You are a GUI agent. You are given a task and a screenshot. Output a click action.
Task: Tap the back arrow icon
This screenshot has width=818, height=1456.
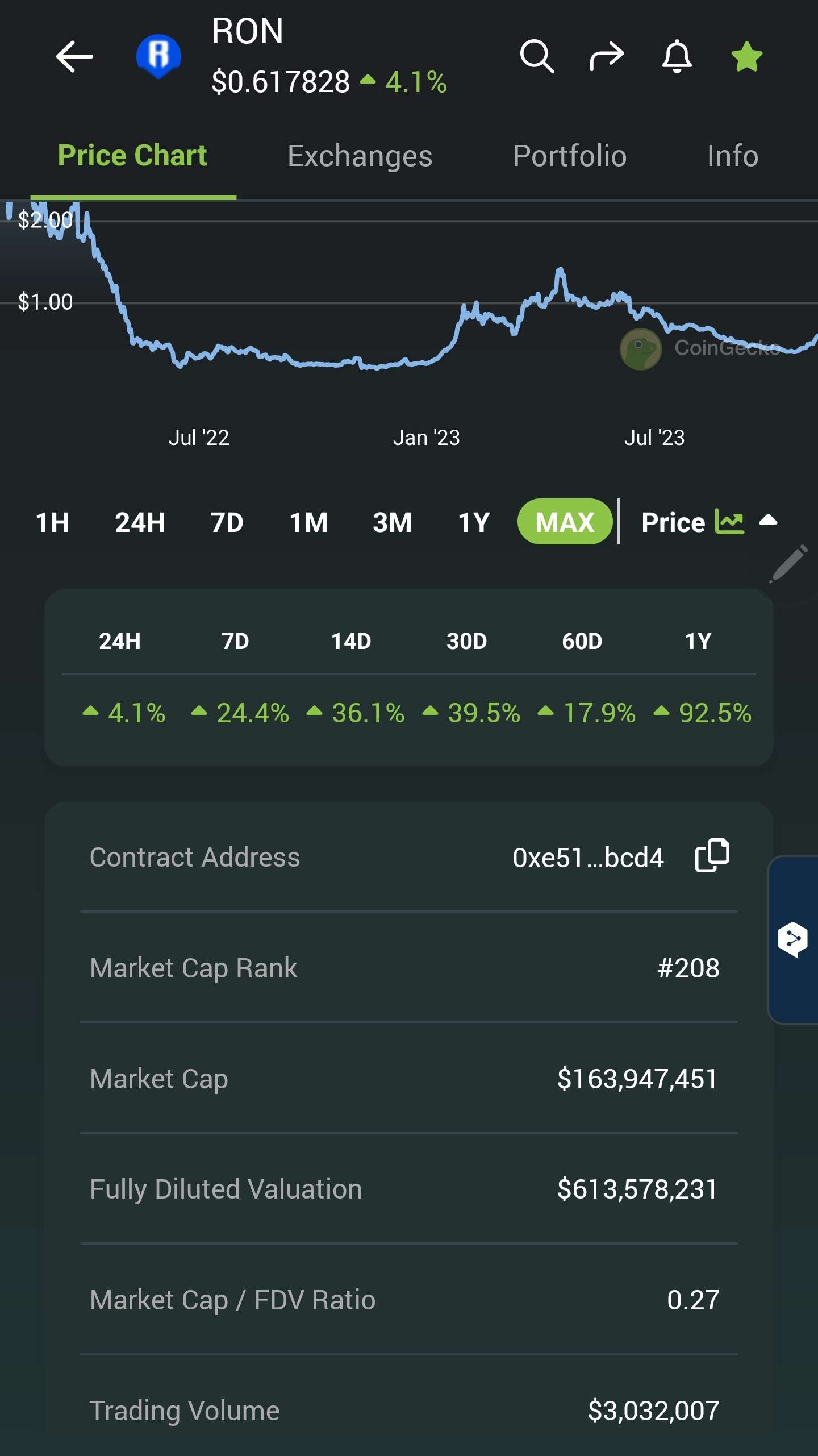pos(74,56)
